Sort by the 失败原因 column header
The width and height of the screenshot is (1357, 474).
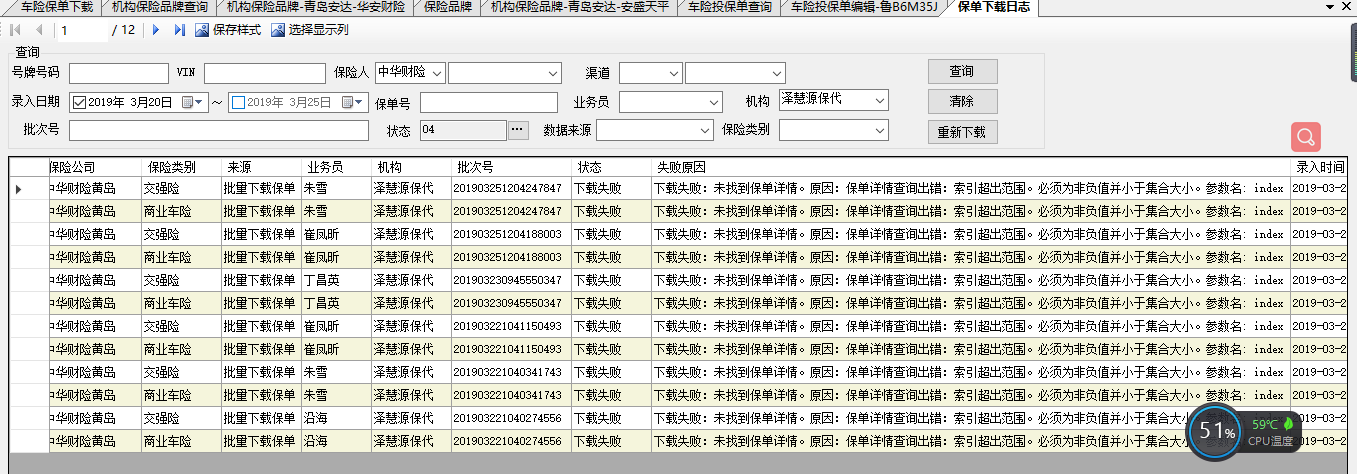click(x=970, y=167)
